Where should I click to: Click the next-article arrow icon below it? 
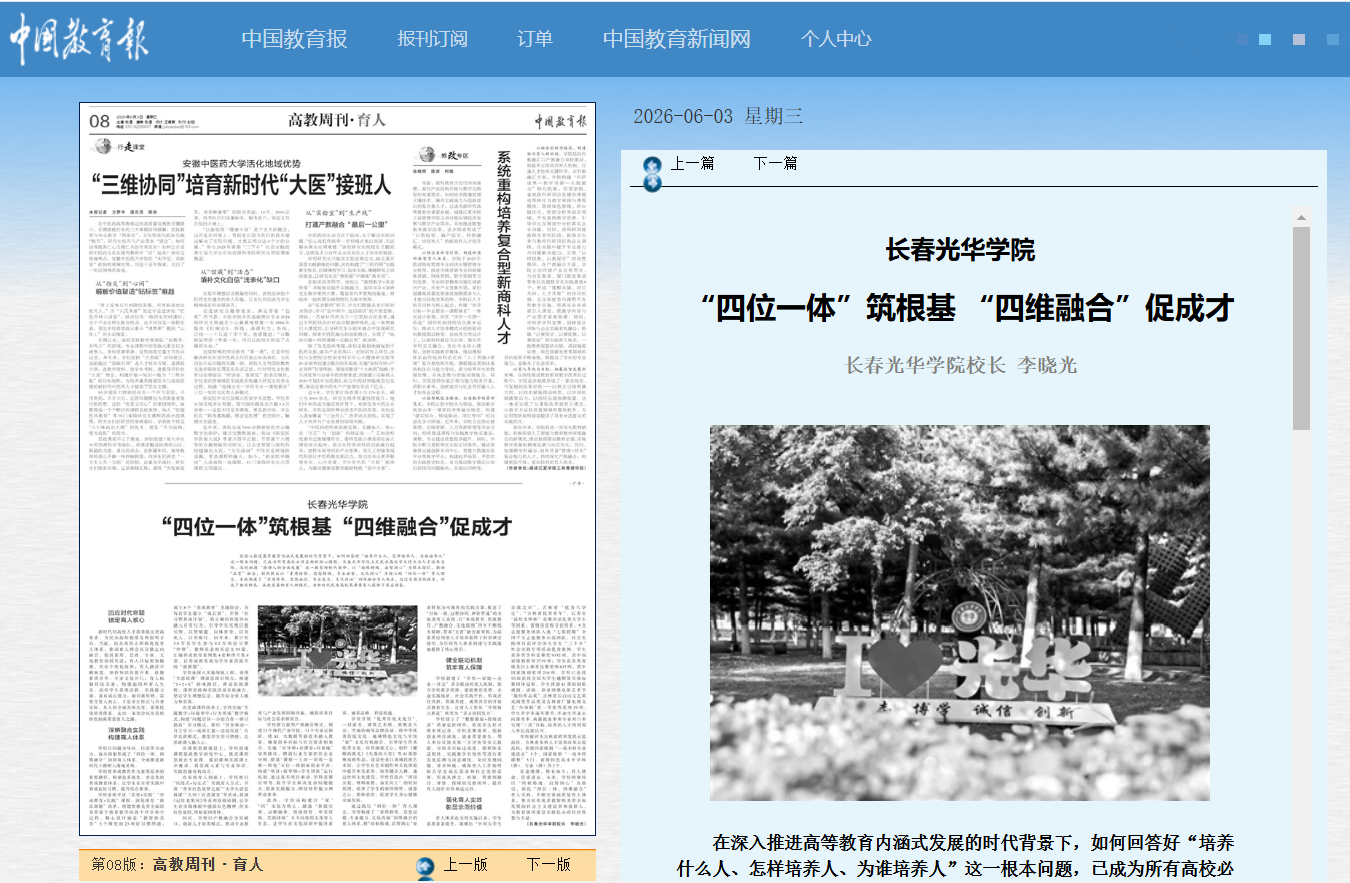pos(652,182)
